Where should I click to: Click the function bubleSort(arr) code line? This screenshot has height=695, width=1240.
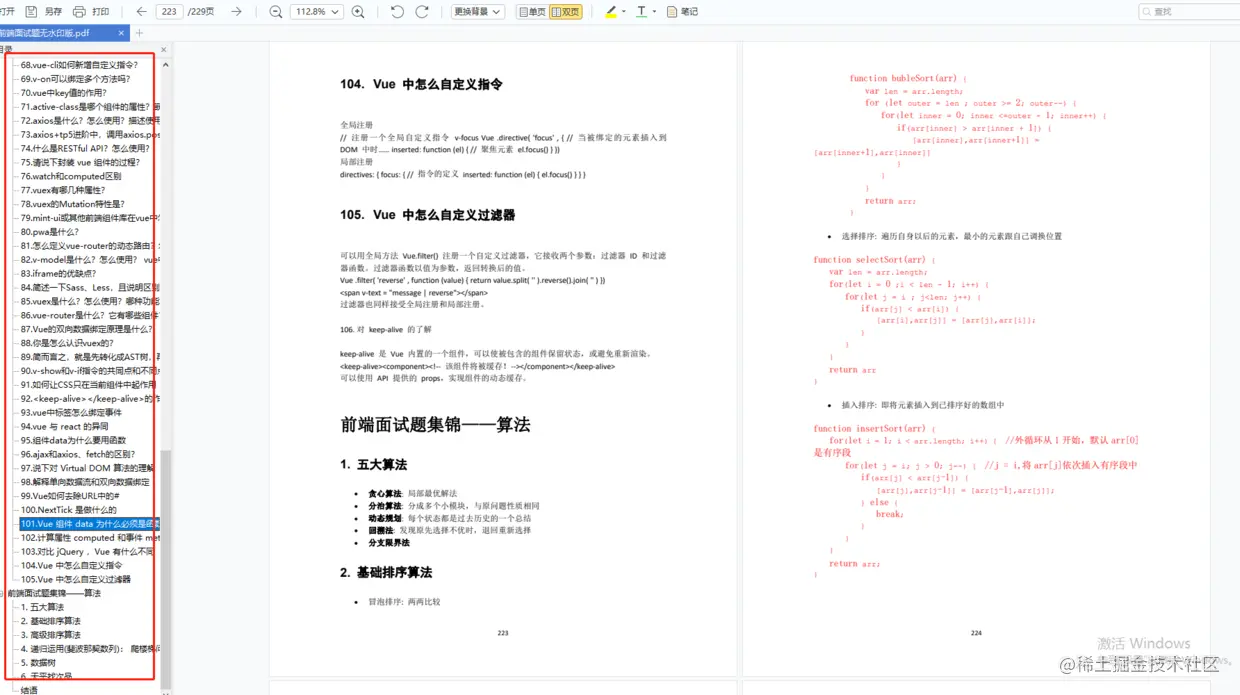[907, 78]
